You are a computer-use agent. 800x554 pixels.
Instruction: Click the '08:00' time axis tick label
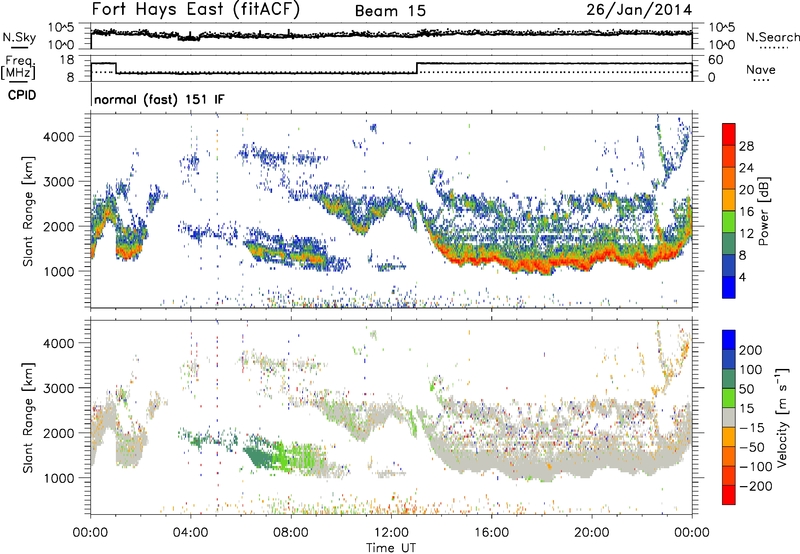click(x=291, y=533)
